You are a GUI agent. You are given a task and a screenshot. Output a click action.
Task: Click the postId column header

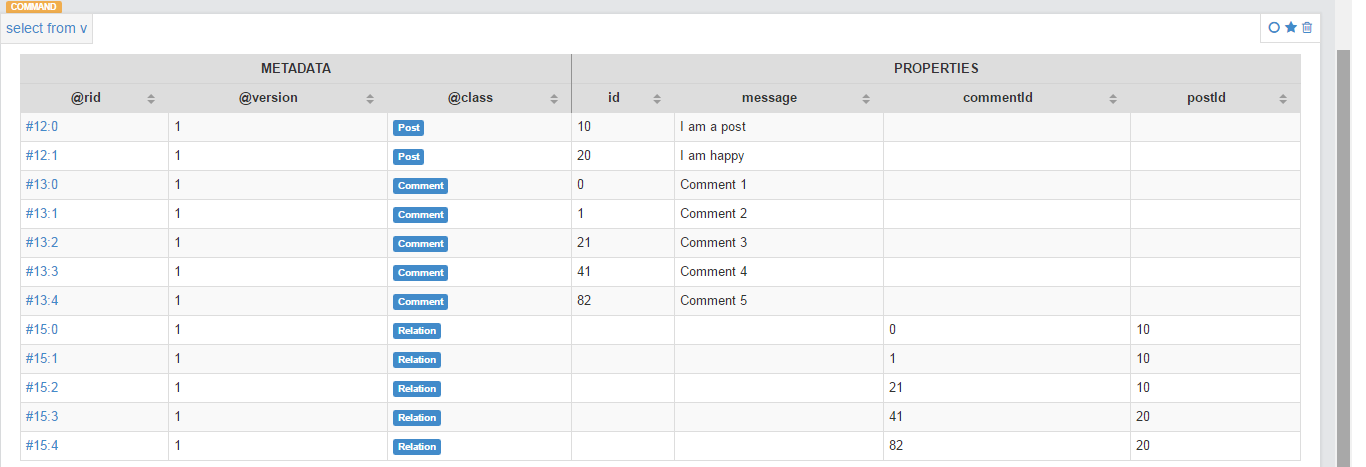pos(1205,98)
